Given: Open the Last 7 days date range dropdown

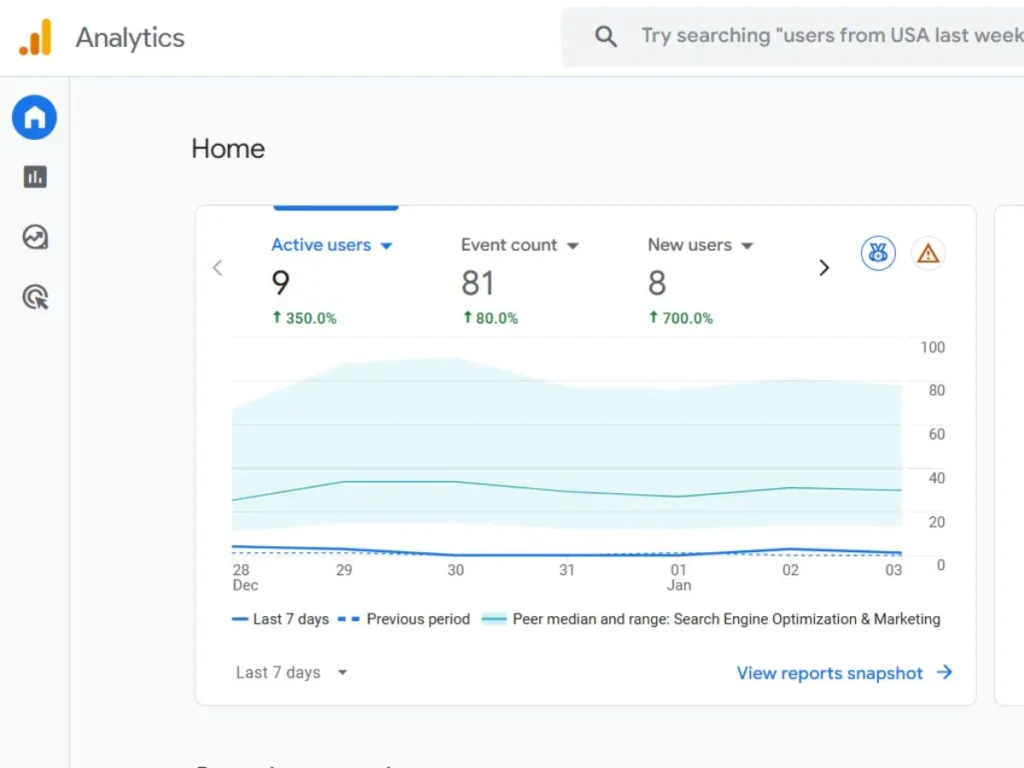Looking at the screenshot, I should tap(291, 673).
